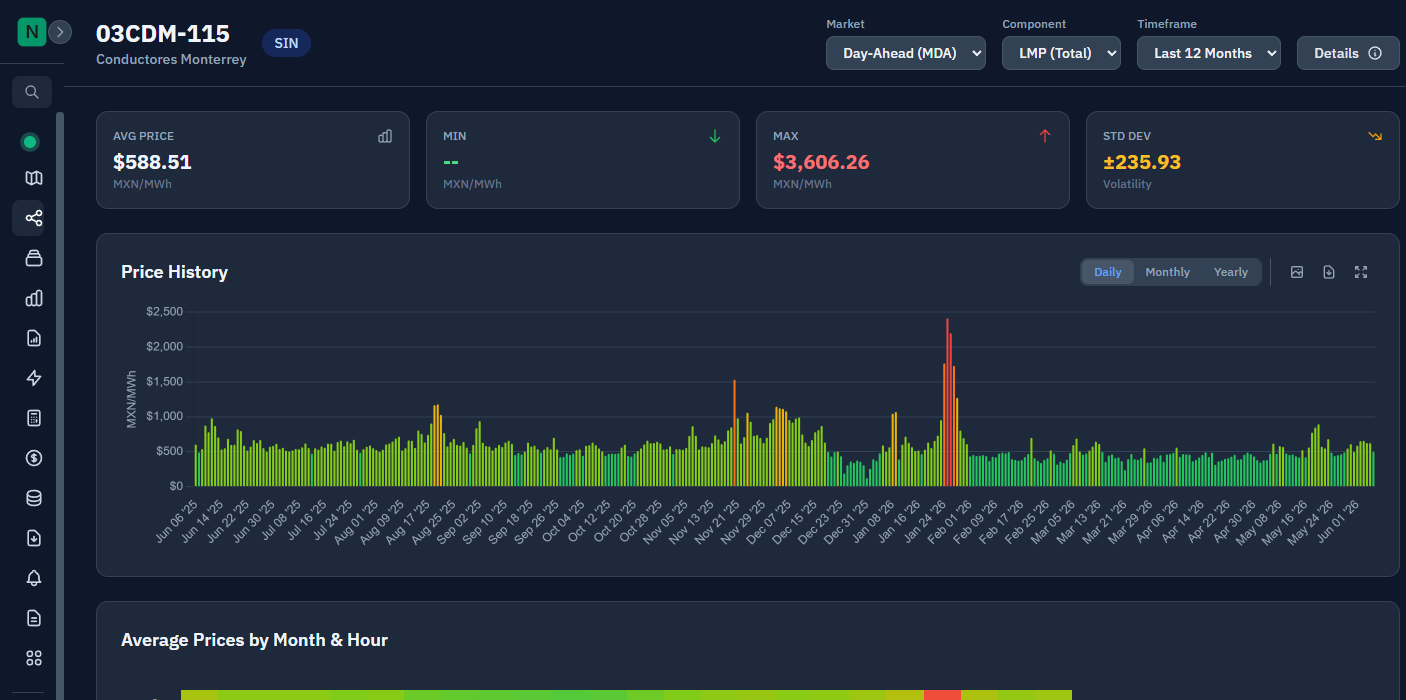
Task: Click the red cell in the heatmap strip
Action: [x=942, y=694]
